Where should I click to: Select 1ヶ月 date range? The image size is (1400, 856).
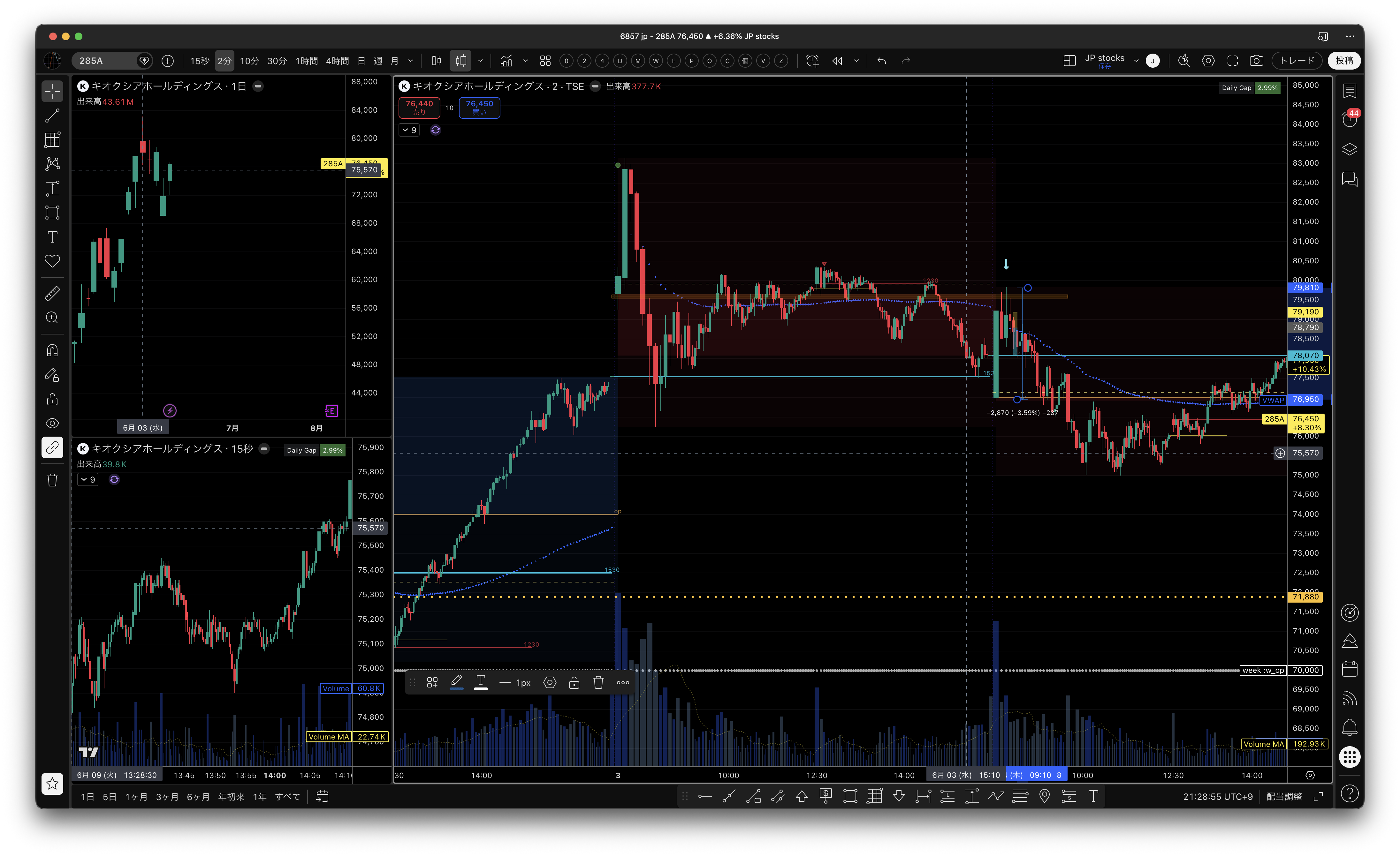point(136,797)
